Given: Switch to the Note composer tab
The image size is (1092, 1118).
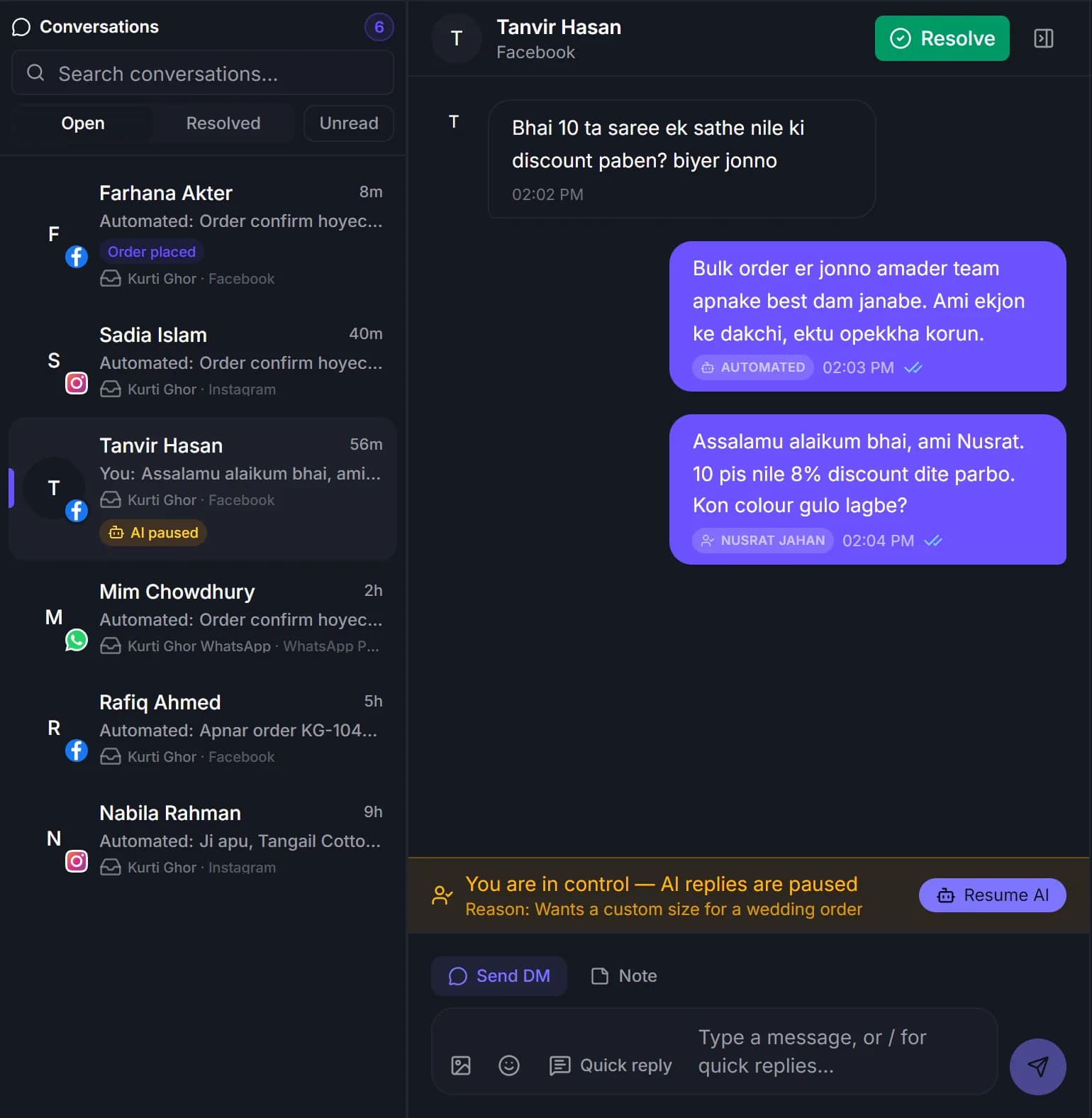Looking at the screenshot, I should click(x=625, y=976).
